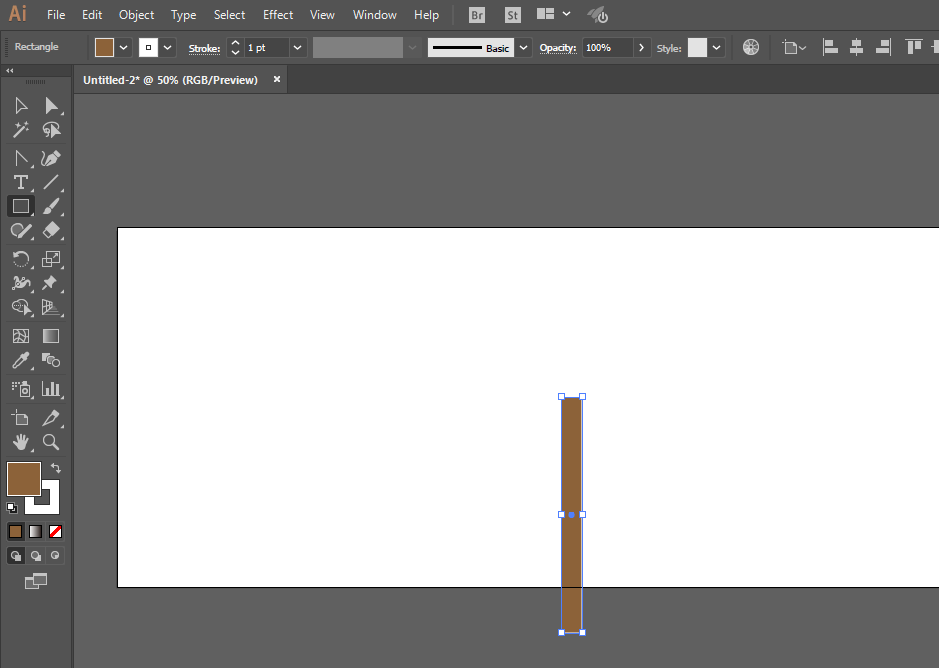Select the Paintbrush tool

51,206
